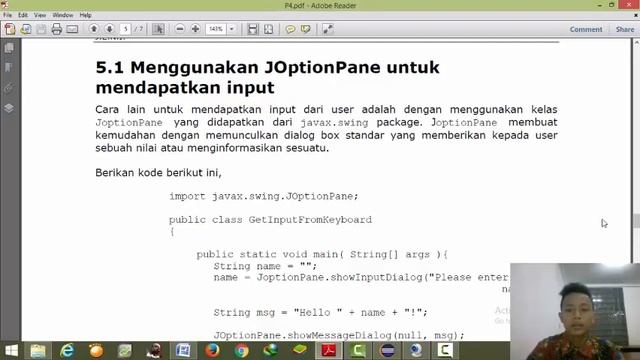Open white Camtasia recorder icon in taskbar
The image size is (640, 360).
coord(445,351)
